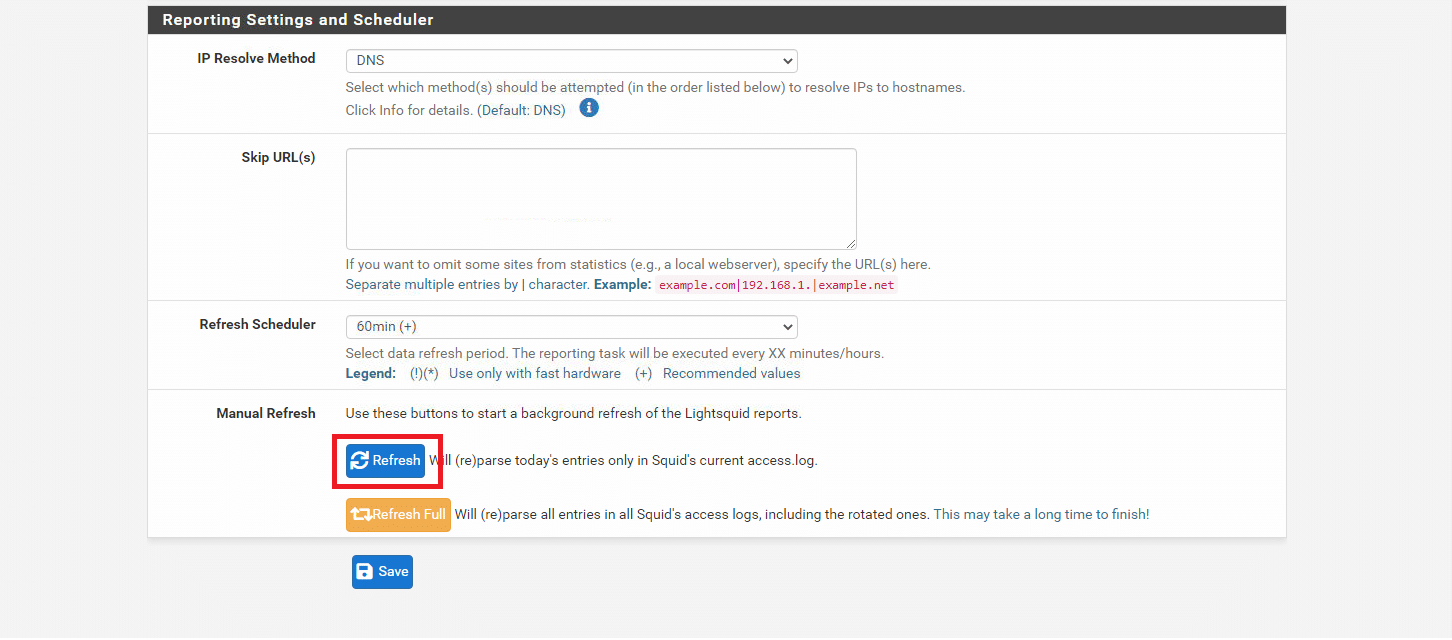Click the 'This may take a long time' warning
The image size is (1452, 640).
coord(1041,514)
